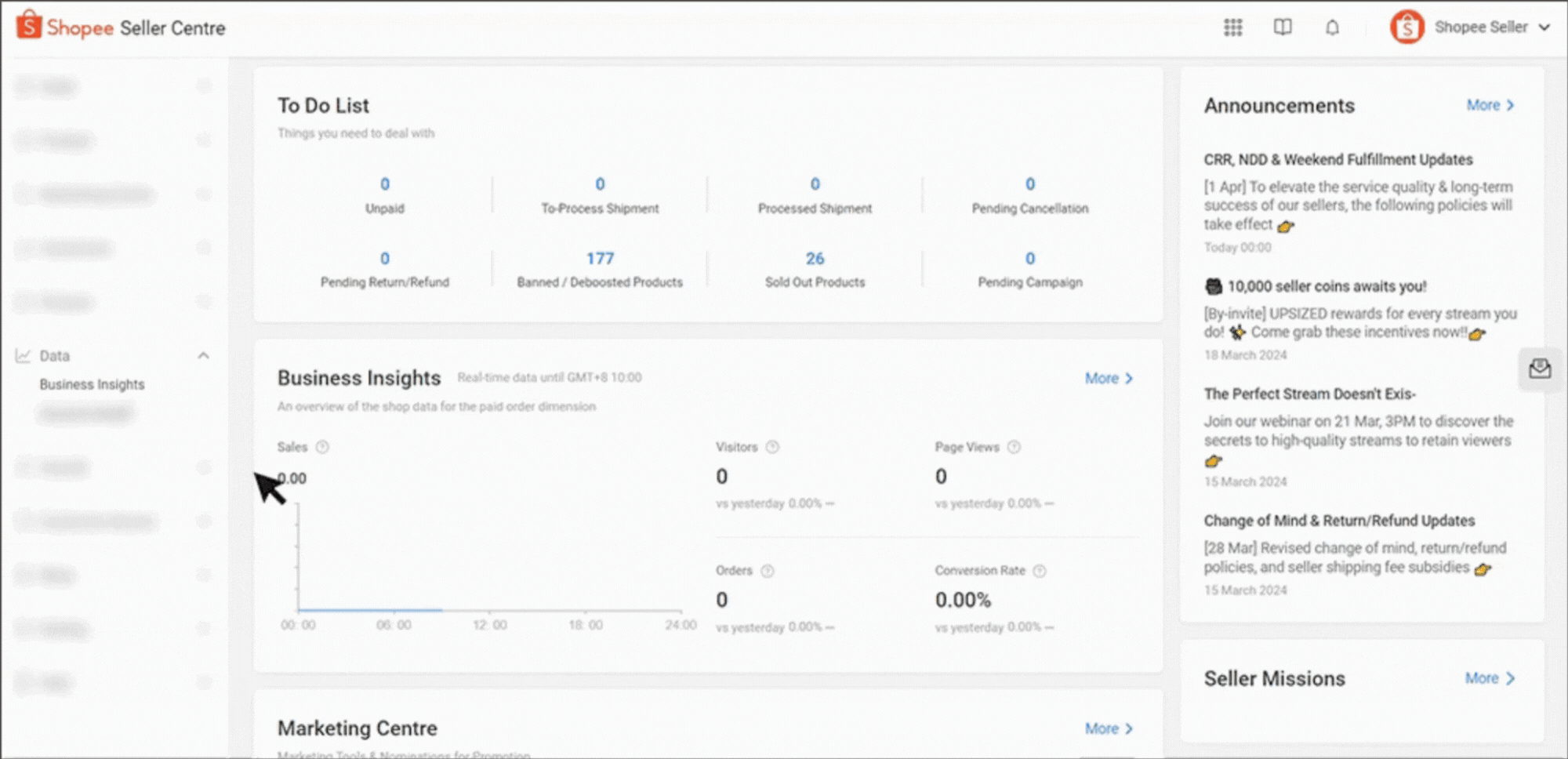The image size is (1568, 759).
Task: Click the Data chart icon in sidebar
Action: (24, 356)
